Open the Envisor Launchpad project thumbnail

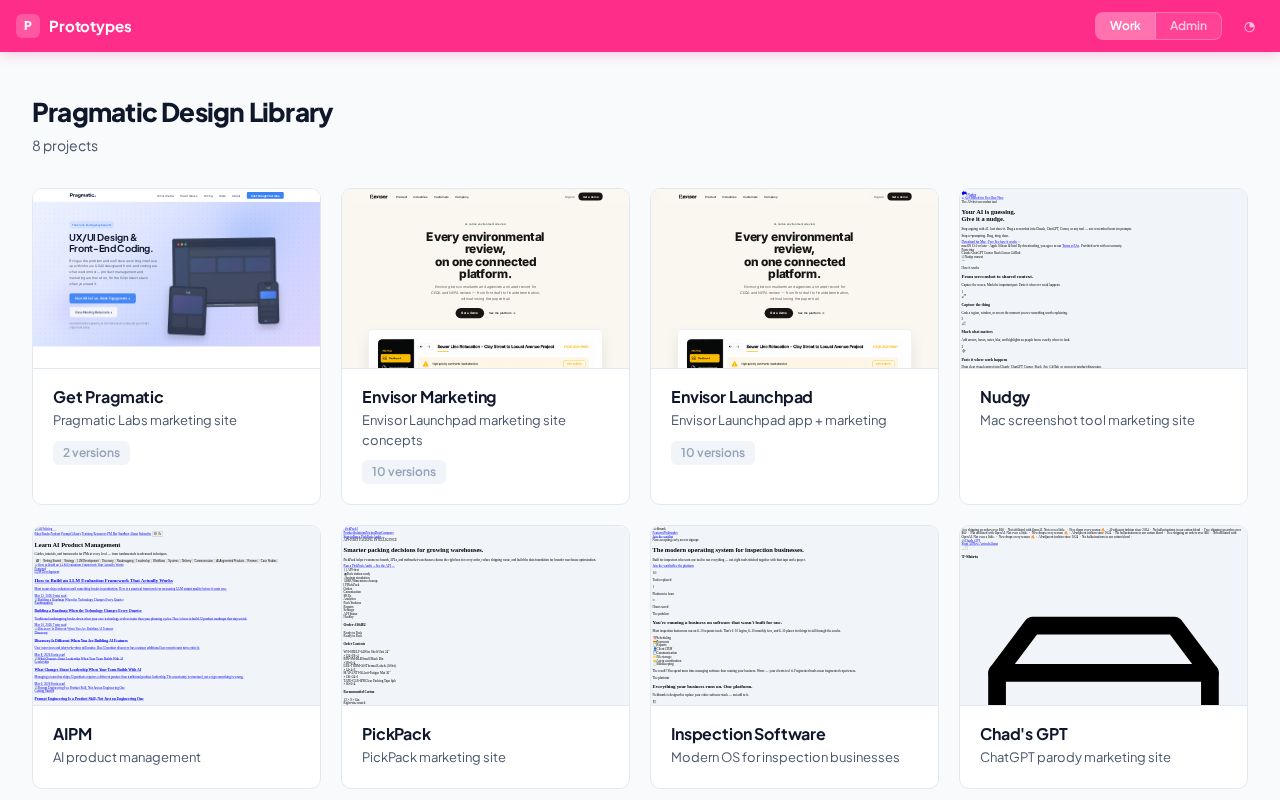point(795,279)
